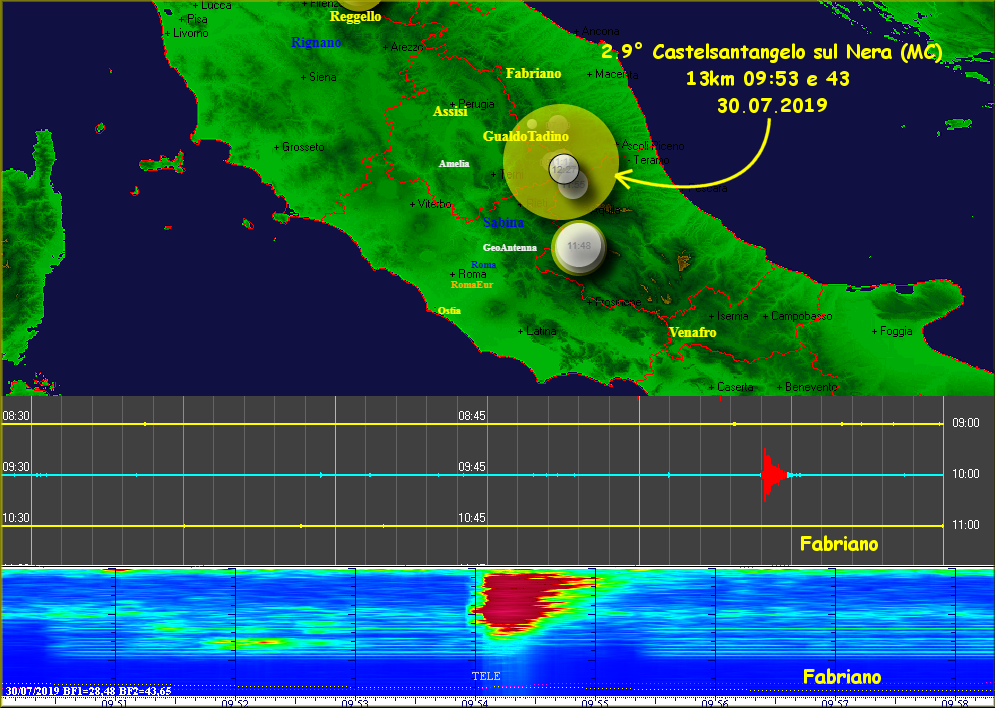Select the GualdoTadino station label
The image size is (995, 708).
pos(525,136)
